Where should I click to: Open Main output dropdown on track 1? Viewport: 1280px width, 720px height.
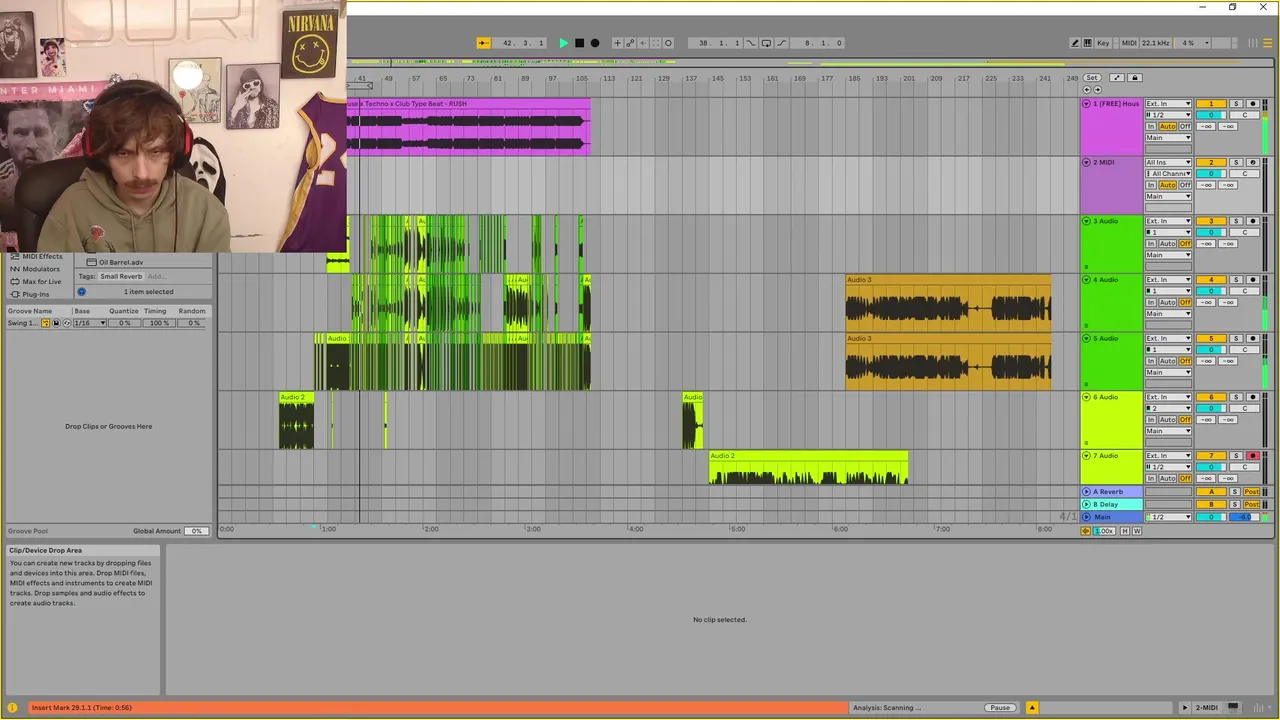tap(1168, 138)
